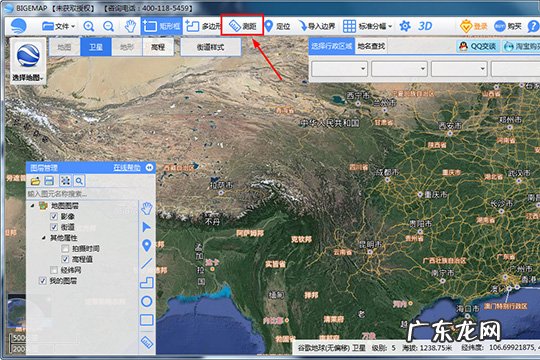
Task: Open the 选择地图 map source selector
Action: (x=28, y=62)
